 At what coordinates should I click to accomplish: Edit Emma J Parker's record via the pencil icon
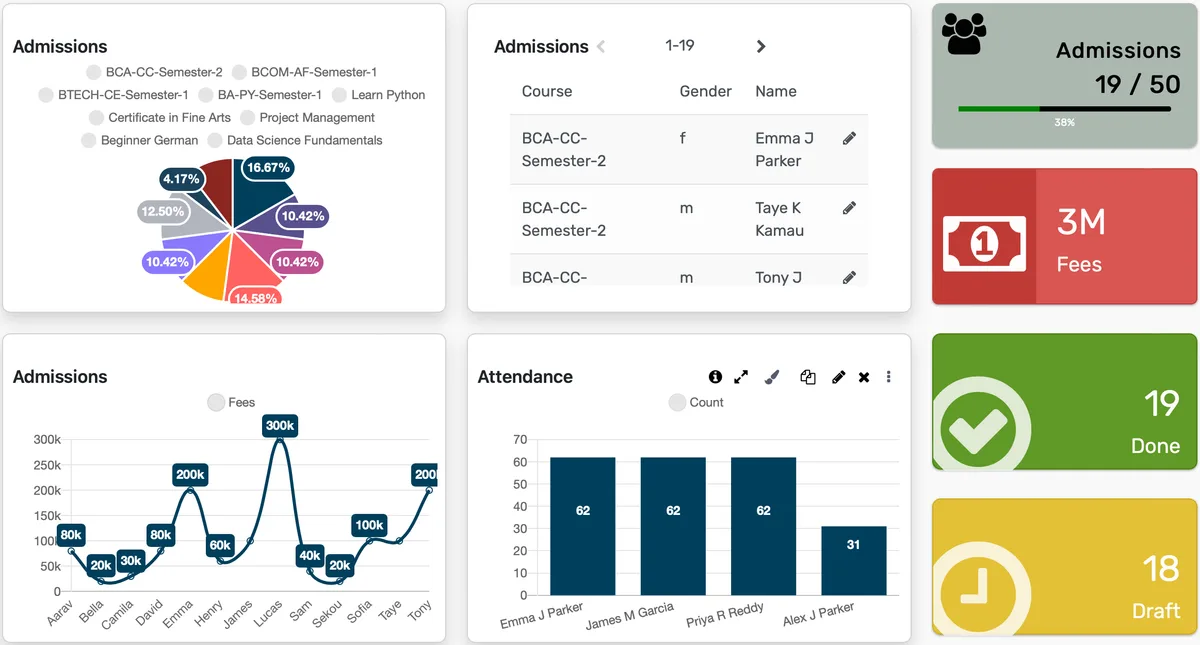pyautogui.click(x=849, y=137)
